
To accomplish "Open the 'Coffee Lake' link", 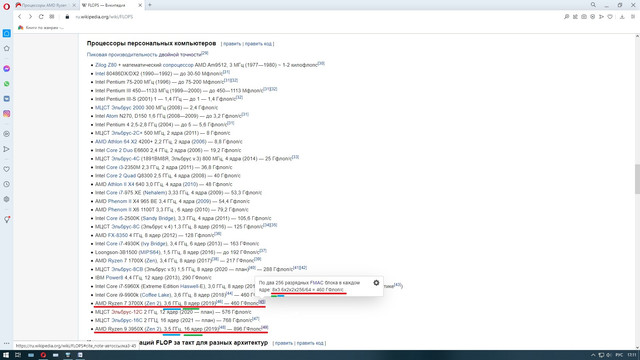I will [156, 295].
